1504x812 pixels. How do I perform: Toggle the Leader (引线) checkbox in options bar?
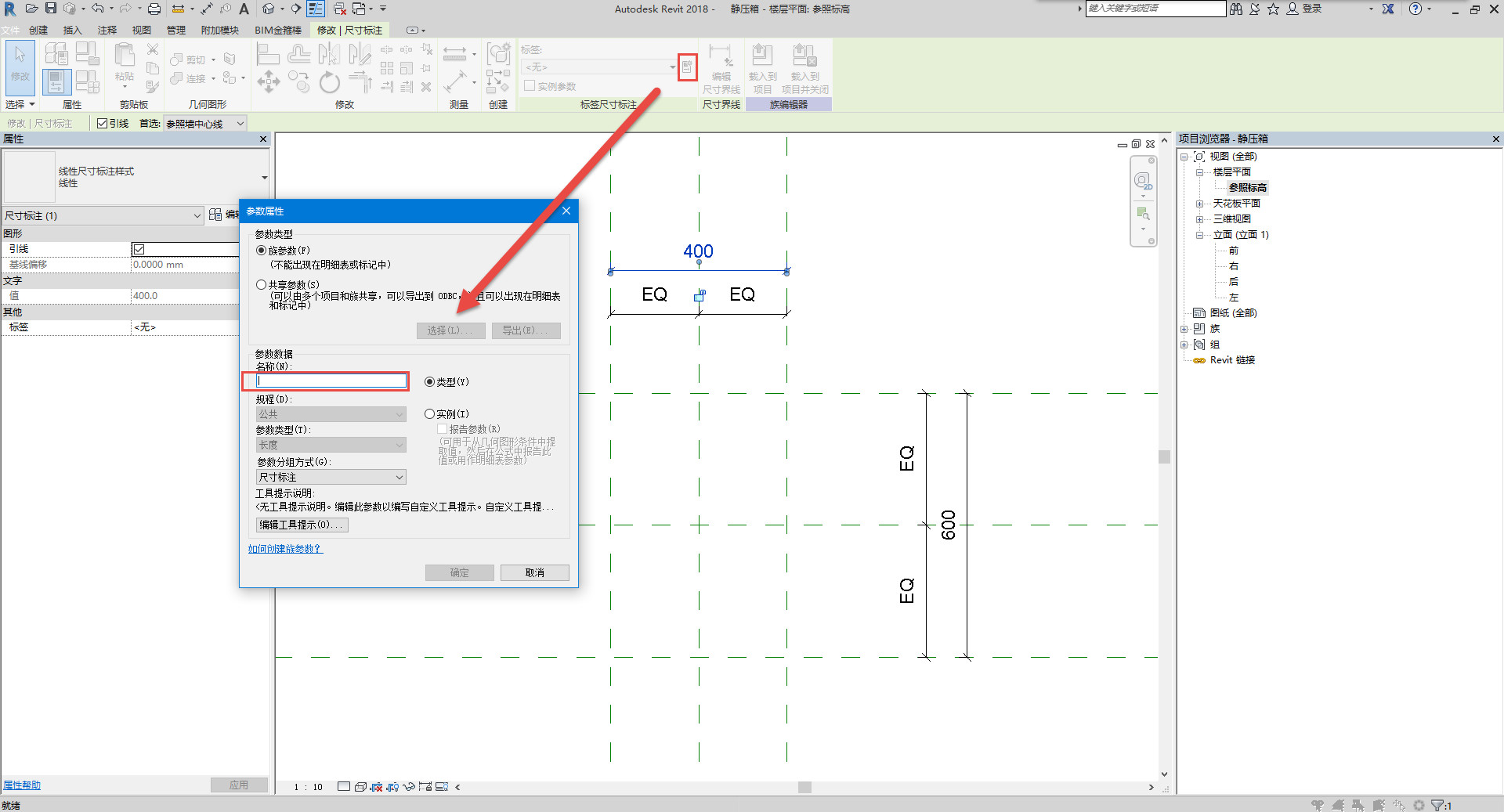point(102,124)
